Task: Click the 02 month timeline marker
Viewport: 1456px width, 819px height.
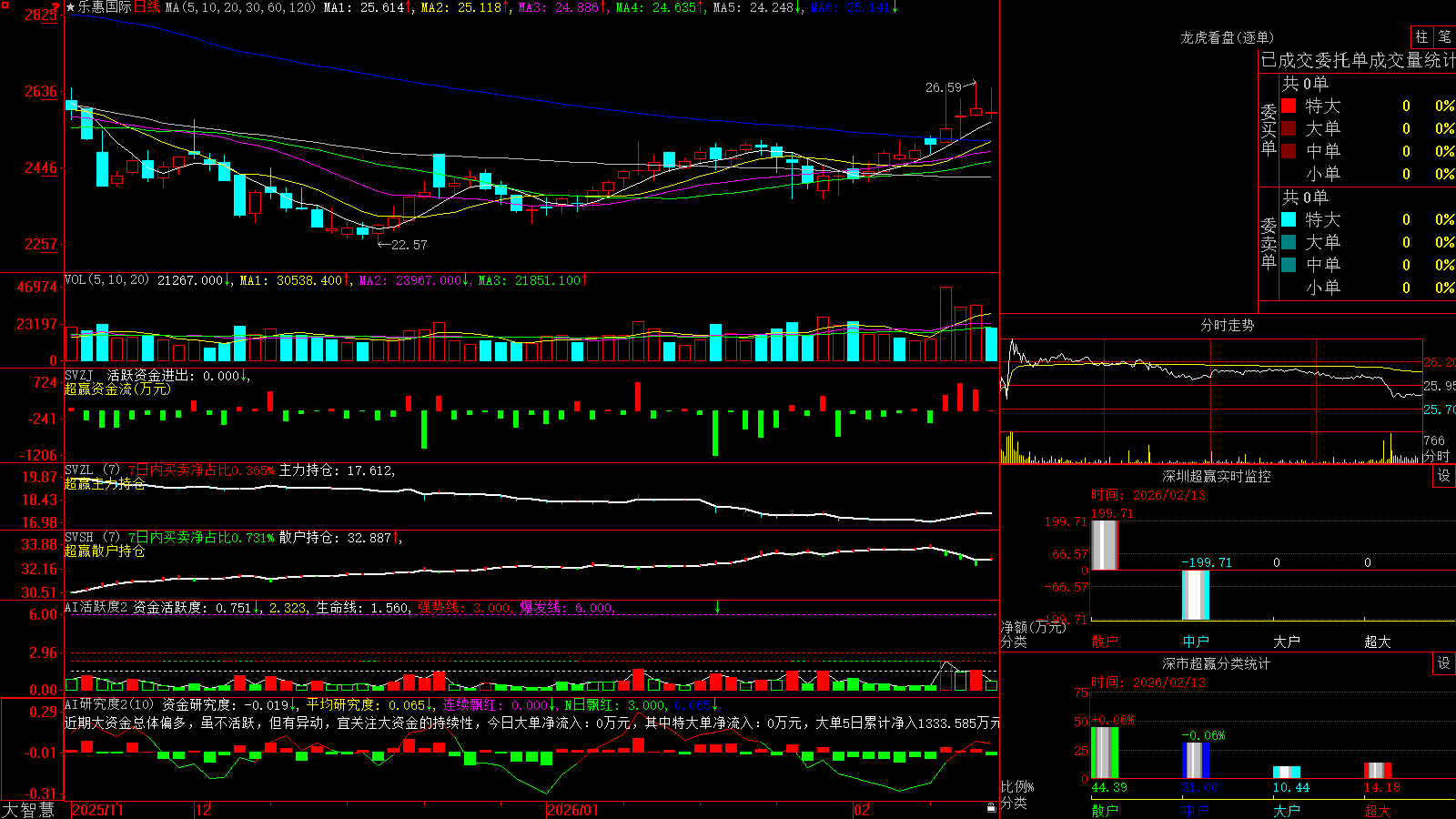Action: pos(862,810)
